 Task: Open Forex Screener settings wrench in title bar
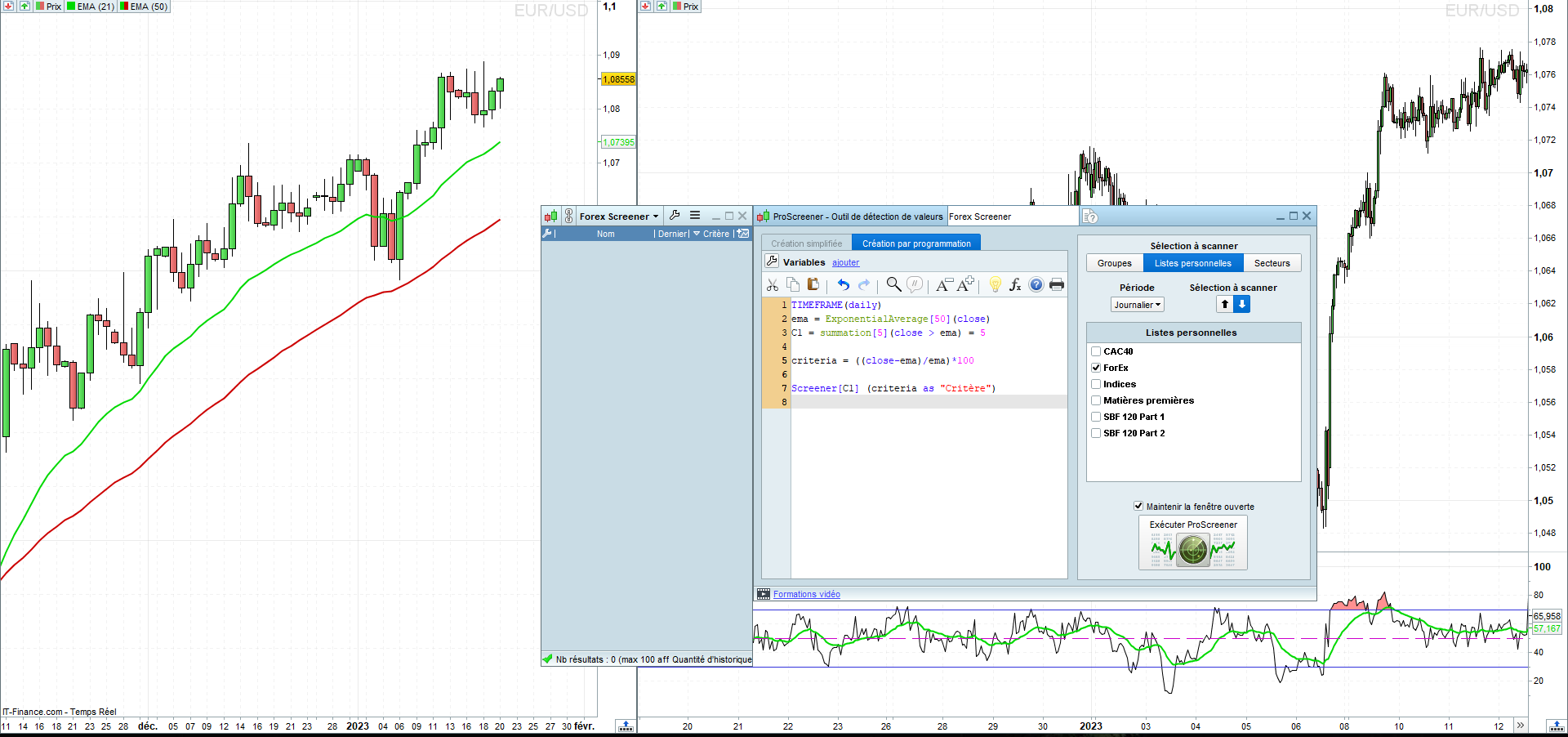point(675,216)
